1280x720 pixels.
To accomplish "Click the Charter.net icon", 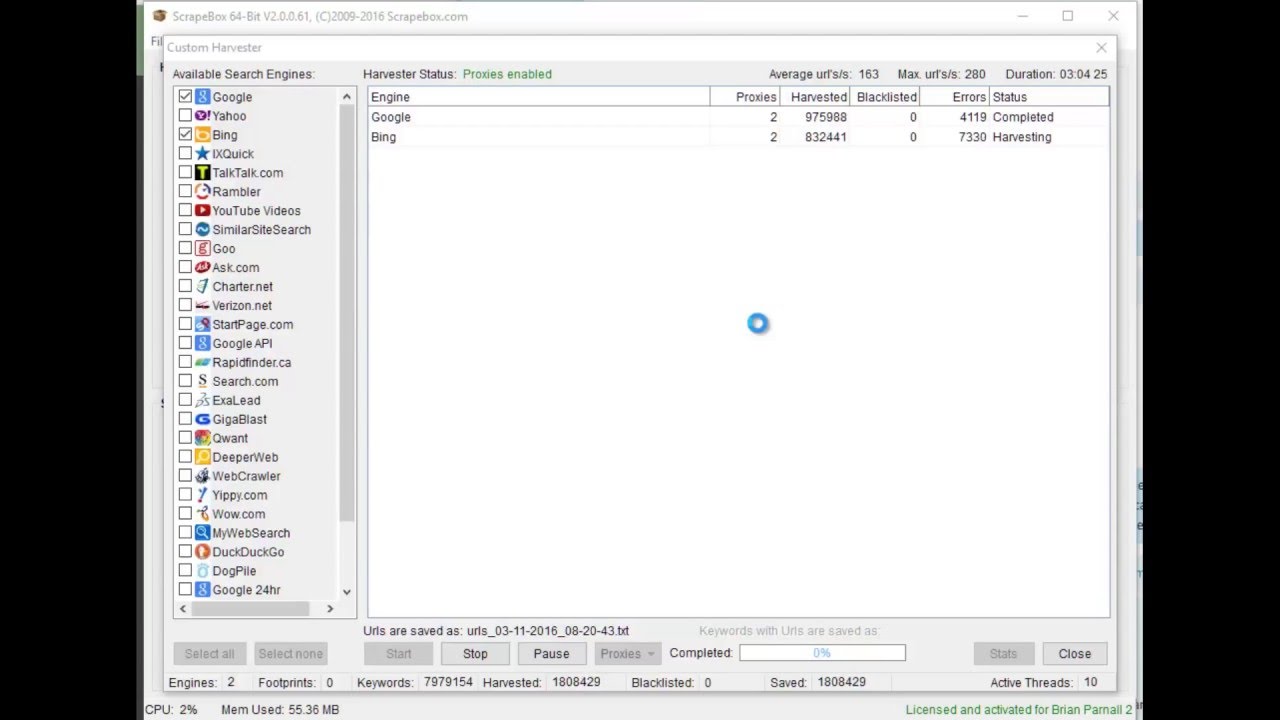I will [202, 287].
